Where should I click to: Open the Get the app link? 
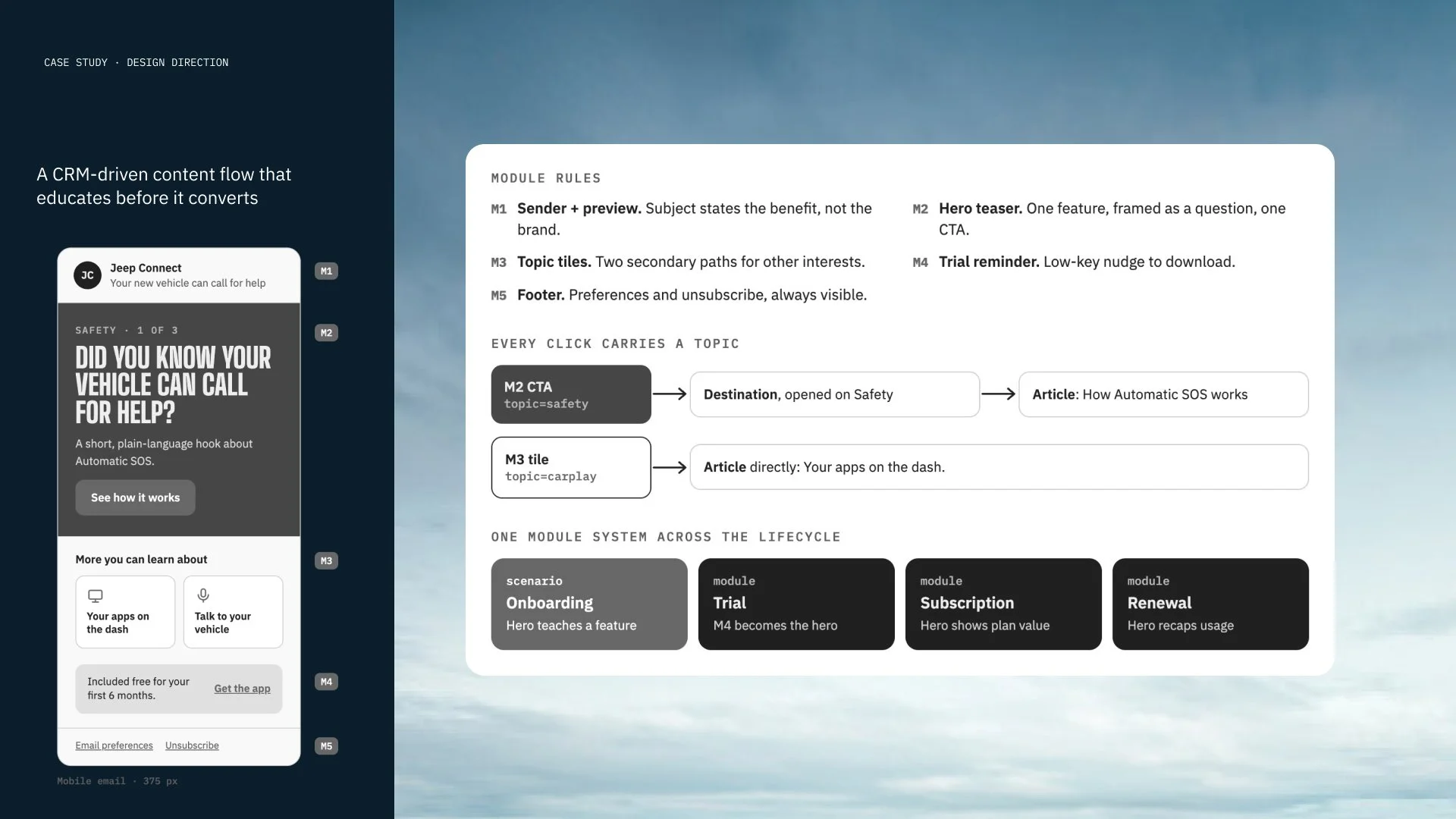pos(242,689)
